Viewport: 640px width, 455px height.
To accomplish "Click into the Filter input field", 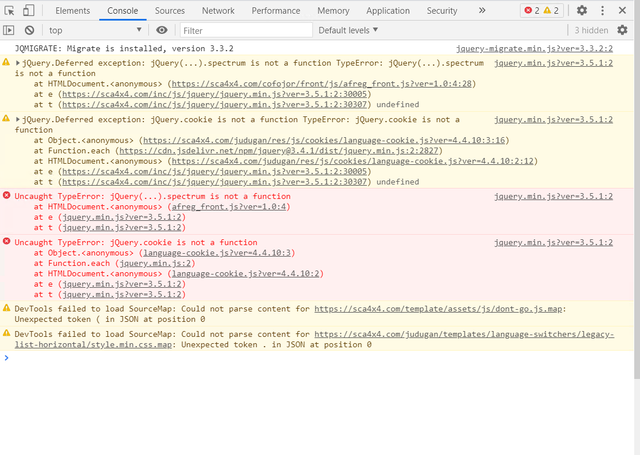I will 246,30.
